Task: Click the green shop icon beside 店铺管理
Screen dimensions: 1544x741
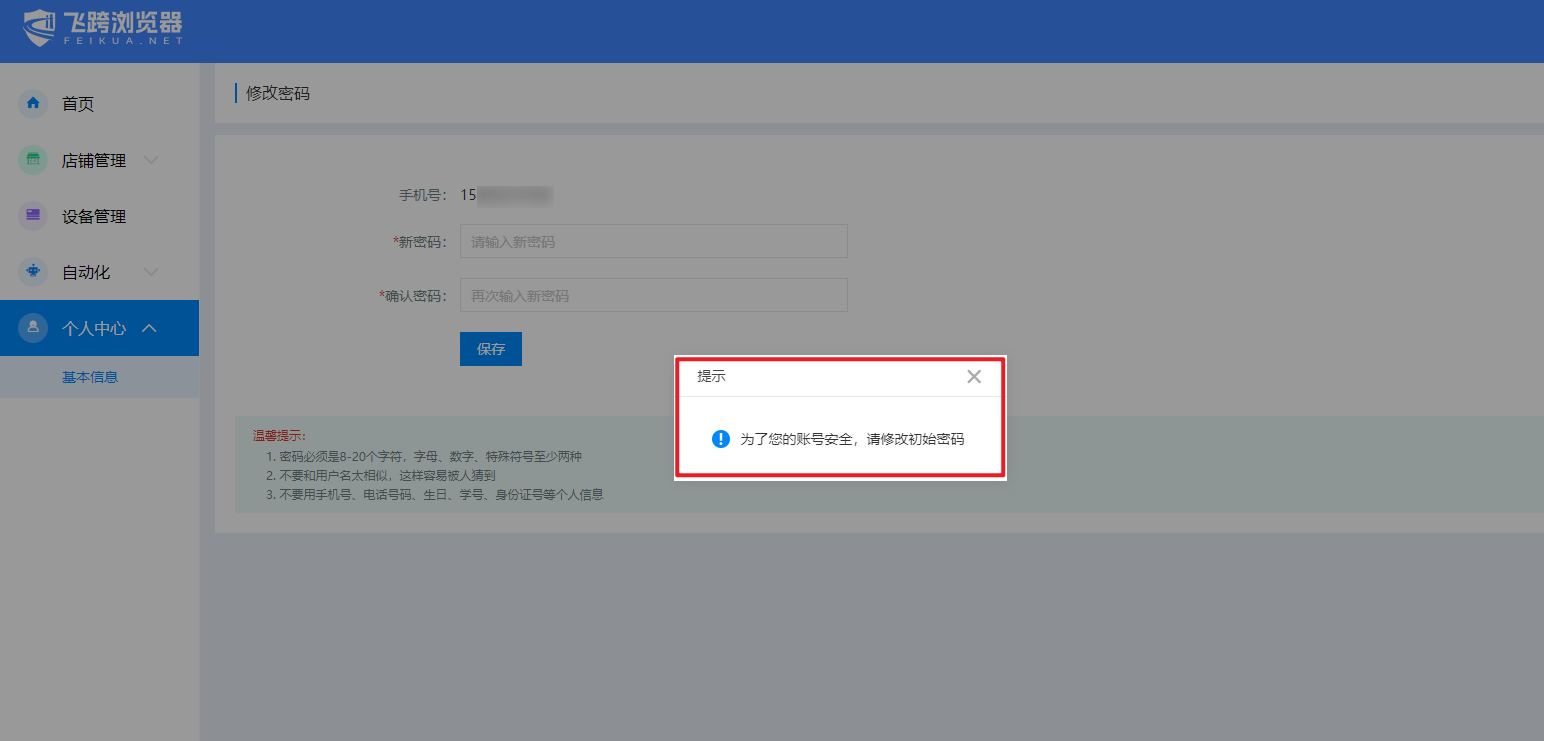Action: coord(33,160)
